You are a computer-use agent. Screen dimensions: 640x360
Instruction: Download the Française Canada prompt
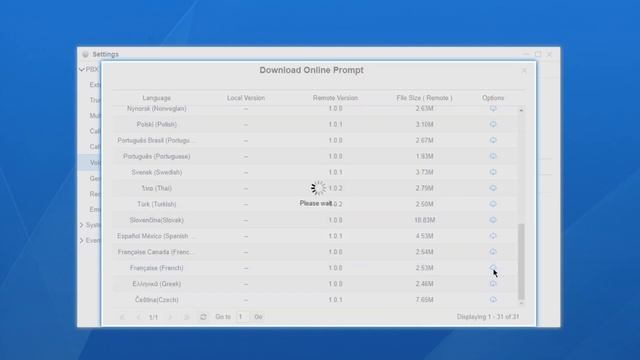493,251
